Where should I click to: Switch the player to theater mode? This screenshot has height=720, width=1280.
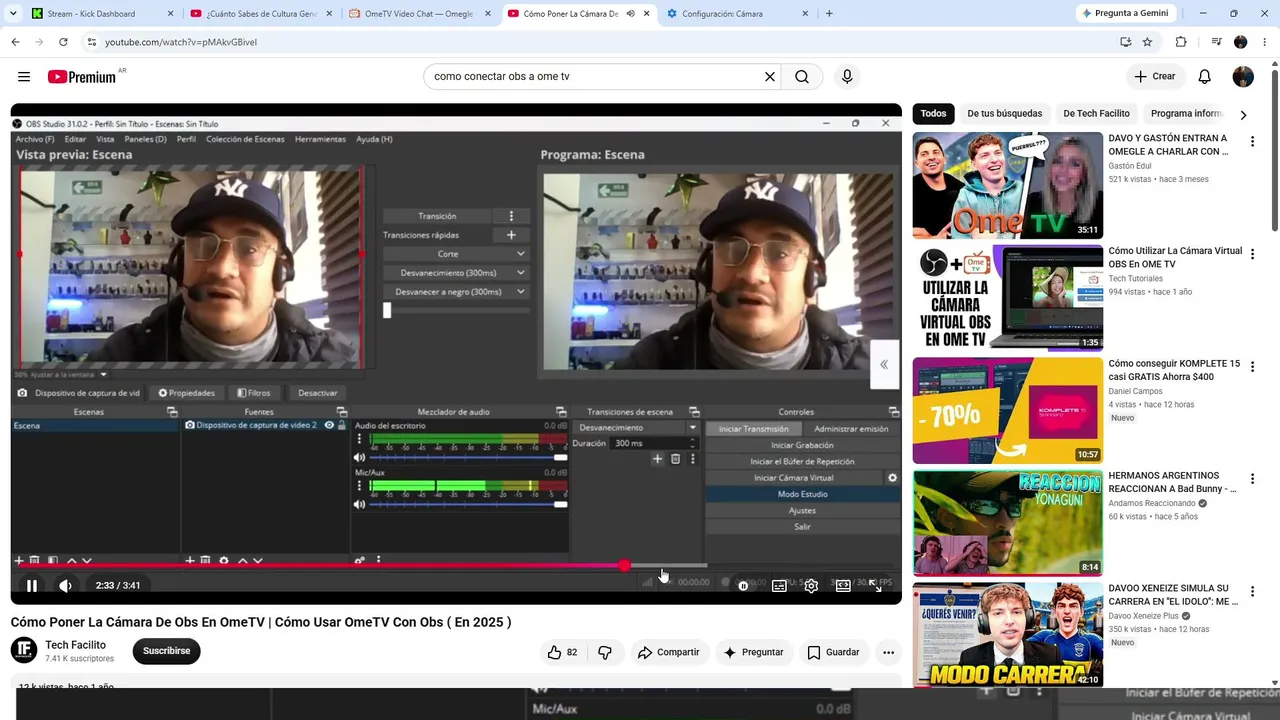point(843,586)
